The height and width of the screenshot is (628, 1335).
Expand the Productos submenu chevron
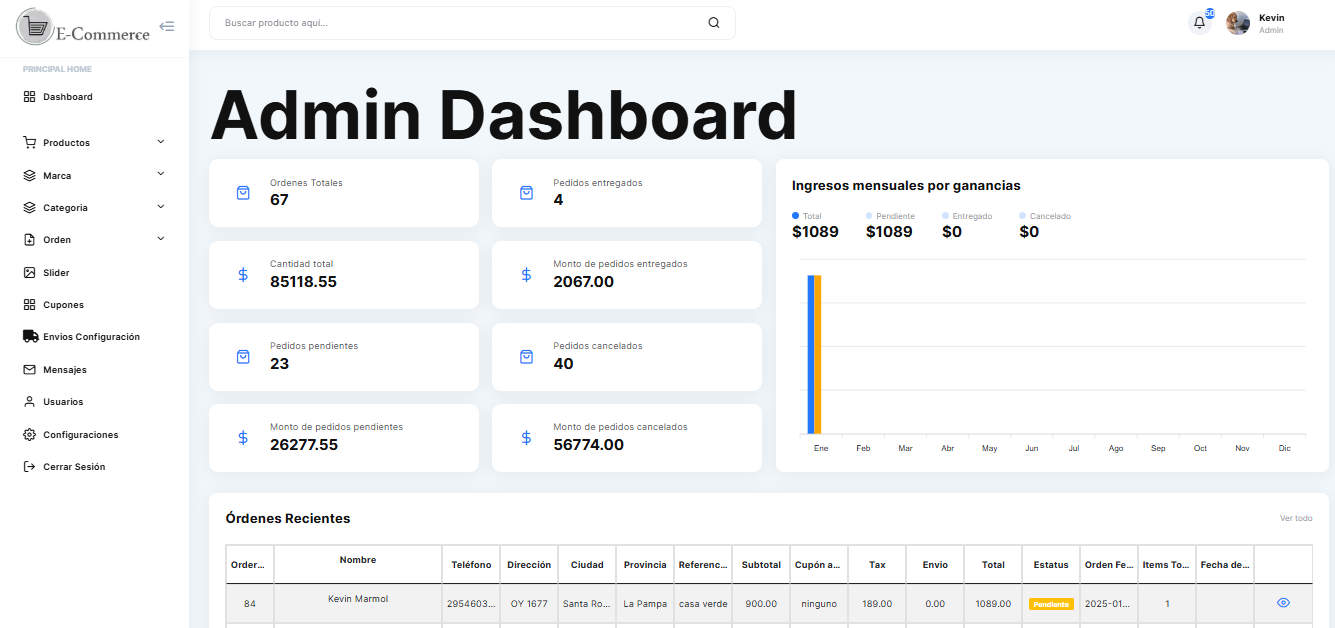point(161,142)
